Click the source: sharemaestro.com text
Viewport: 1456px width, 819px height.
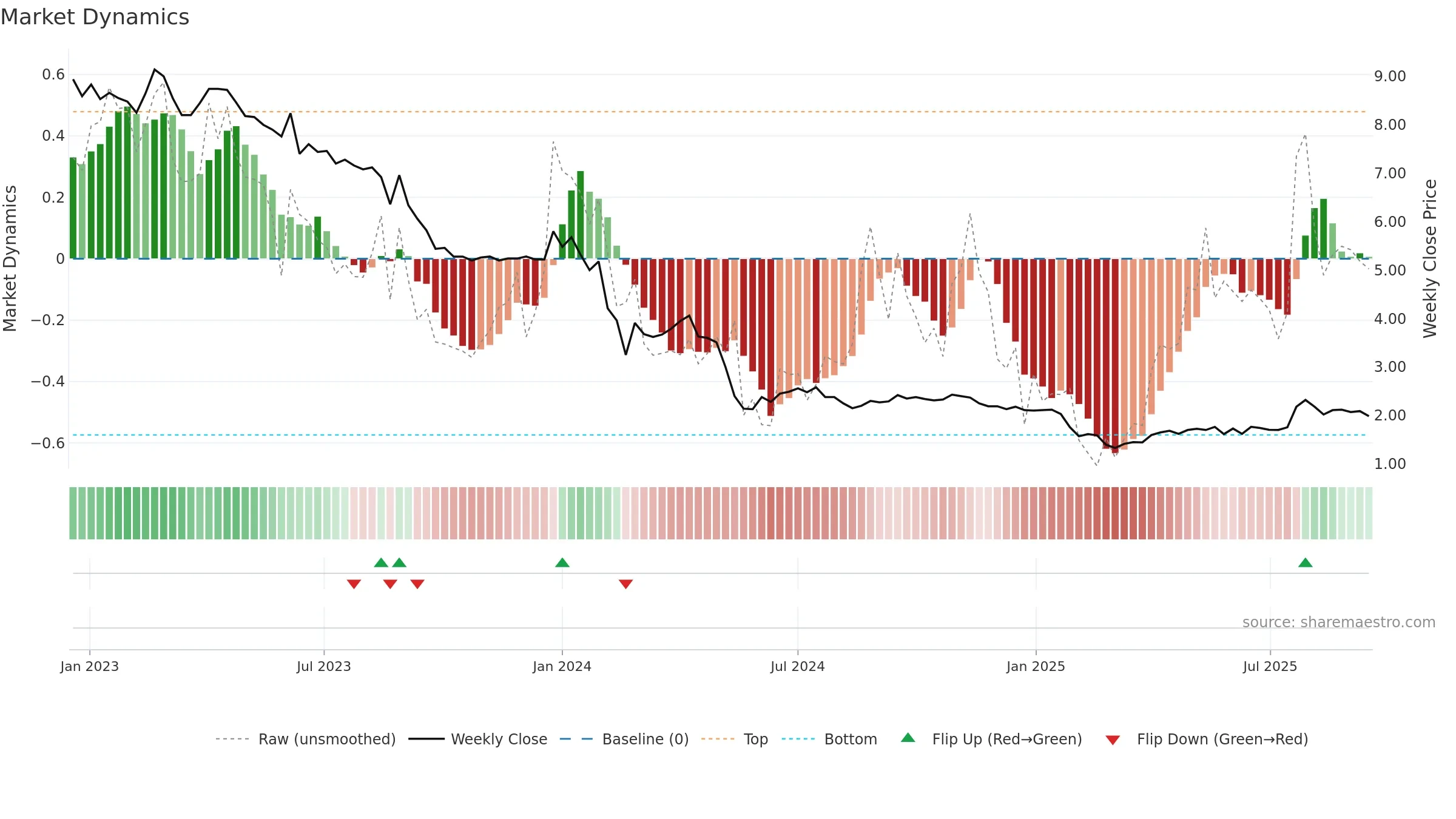[1339, 622]
